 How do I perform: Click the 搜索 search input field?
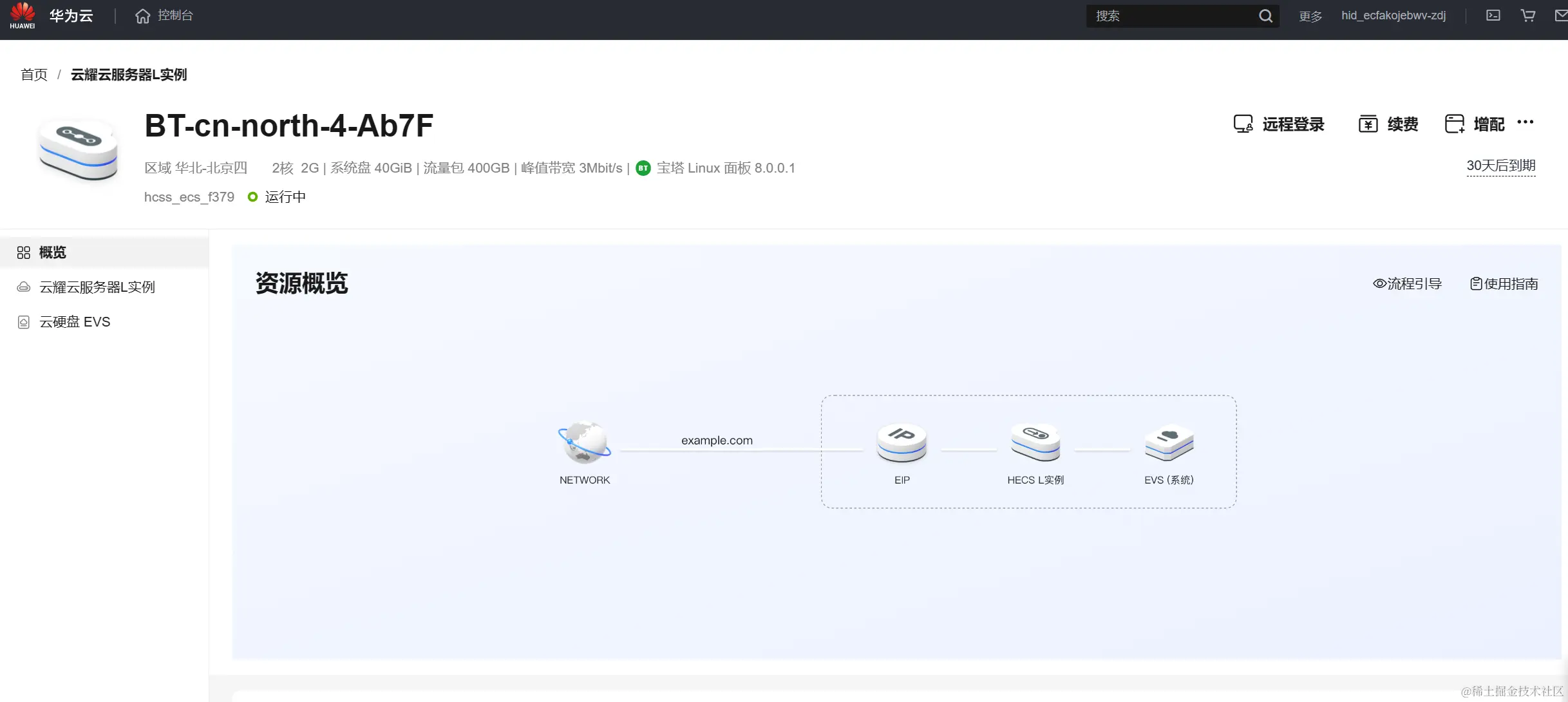[x=1169, y=16]
